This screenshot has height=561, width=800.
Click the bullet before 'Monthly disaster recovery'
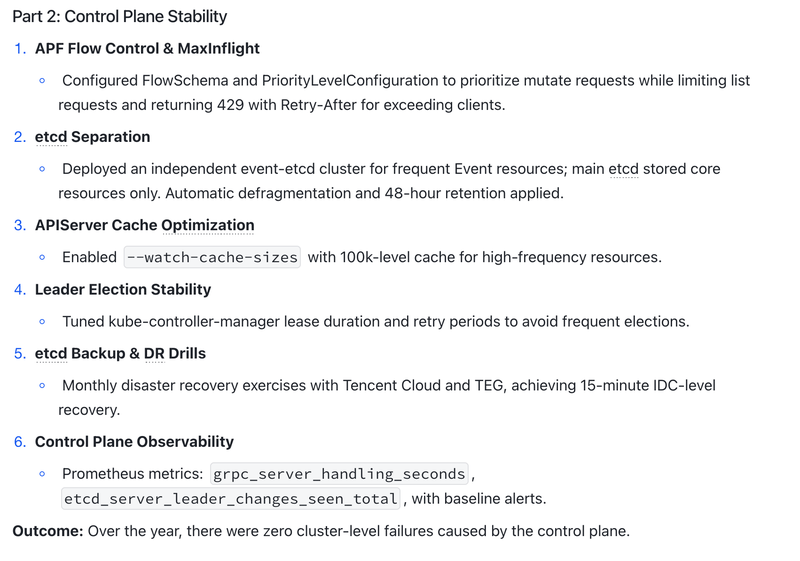[x=42, y=386]
